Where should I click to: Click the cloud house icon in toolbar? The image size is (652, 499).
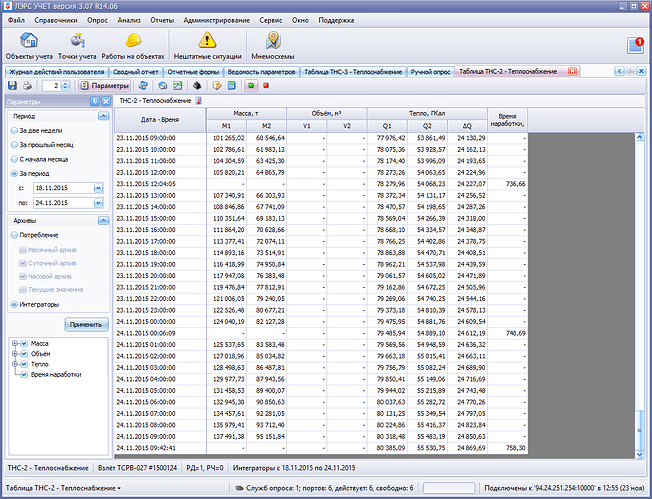click(163, 86)
